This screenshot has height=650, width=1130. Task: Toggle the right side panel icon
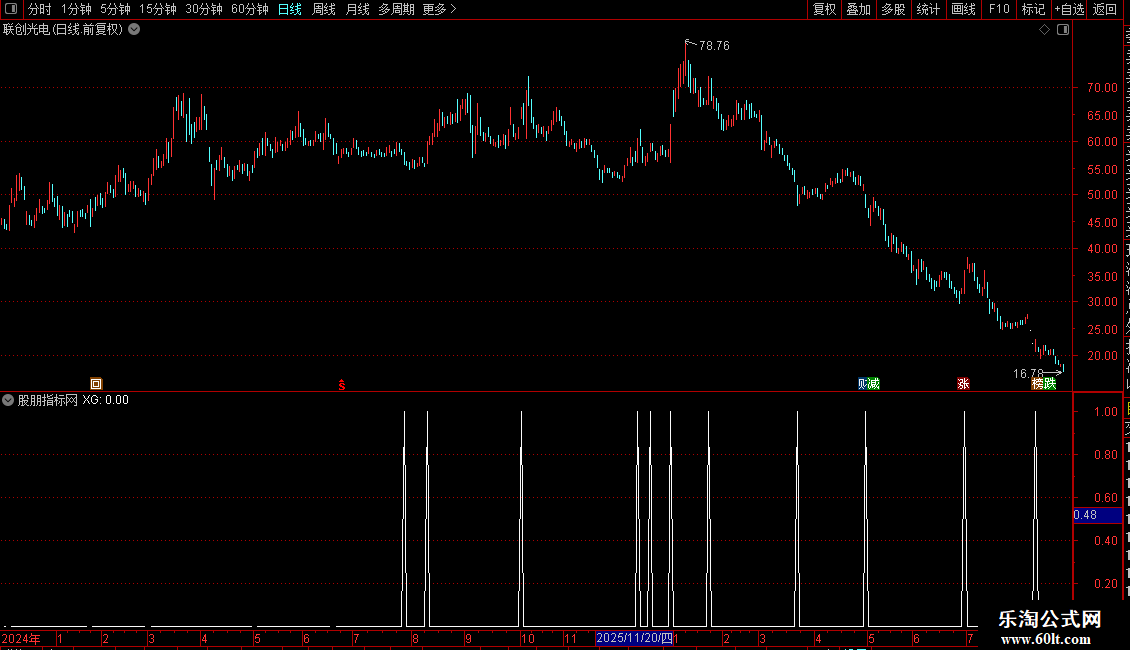pyautogui.click(x=1063, y=30)
